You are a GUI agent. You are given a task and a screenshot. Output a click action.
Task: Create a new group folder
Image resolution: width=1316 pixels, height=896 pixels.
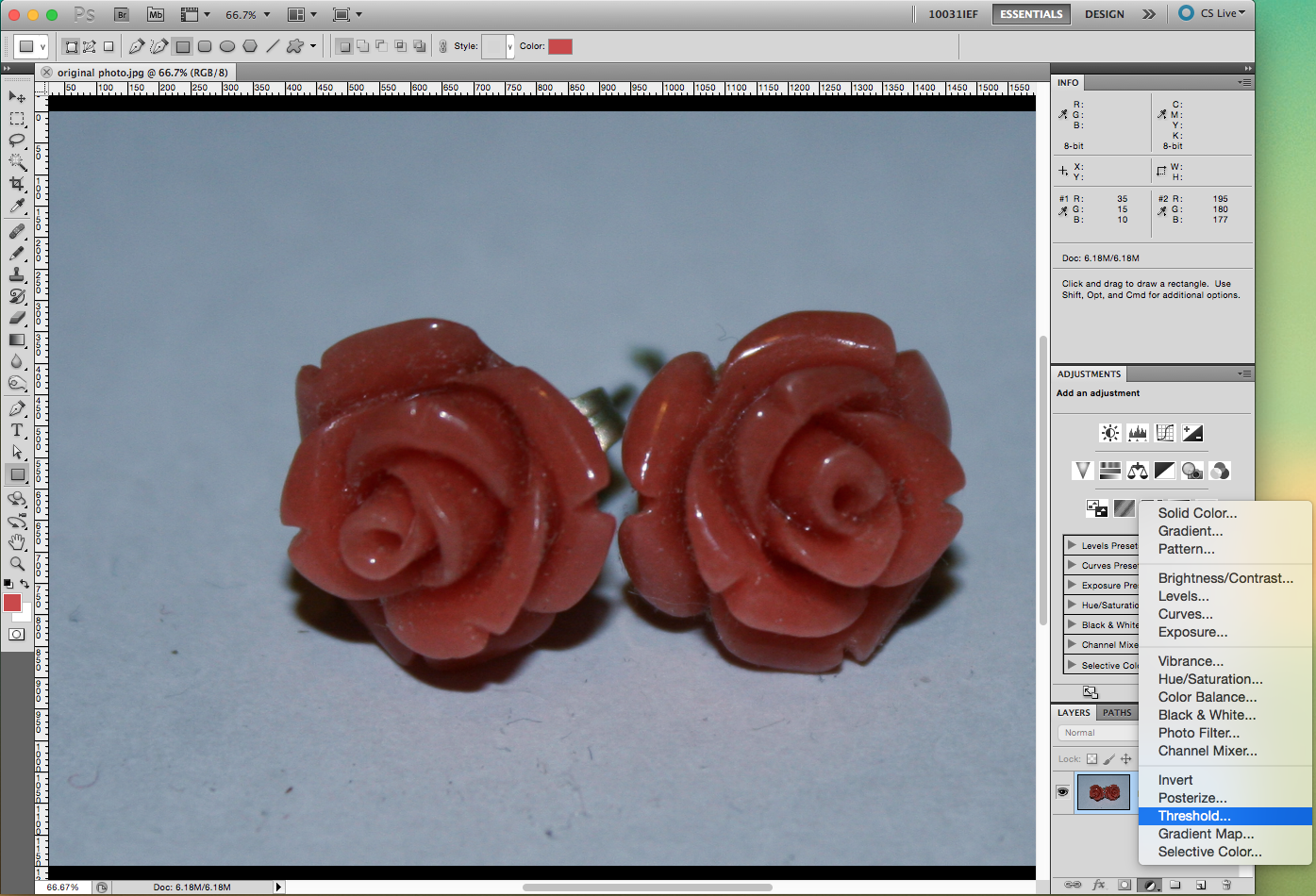1175,885
